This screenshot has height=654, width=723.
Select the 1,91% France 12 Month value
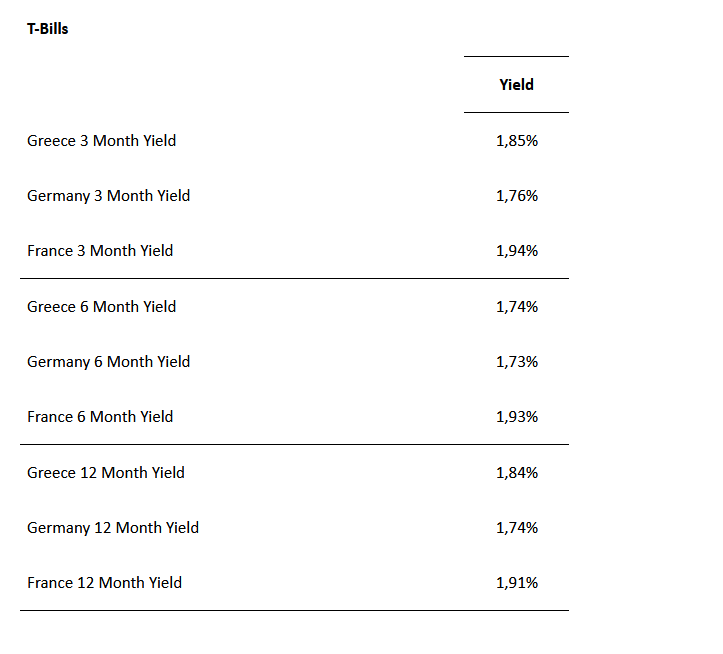[x=516, y=583]
